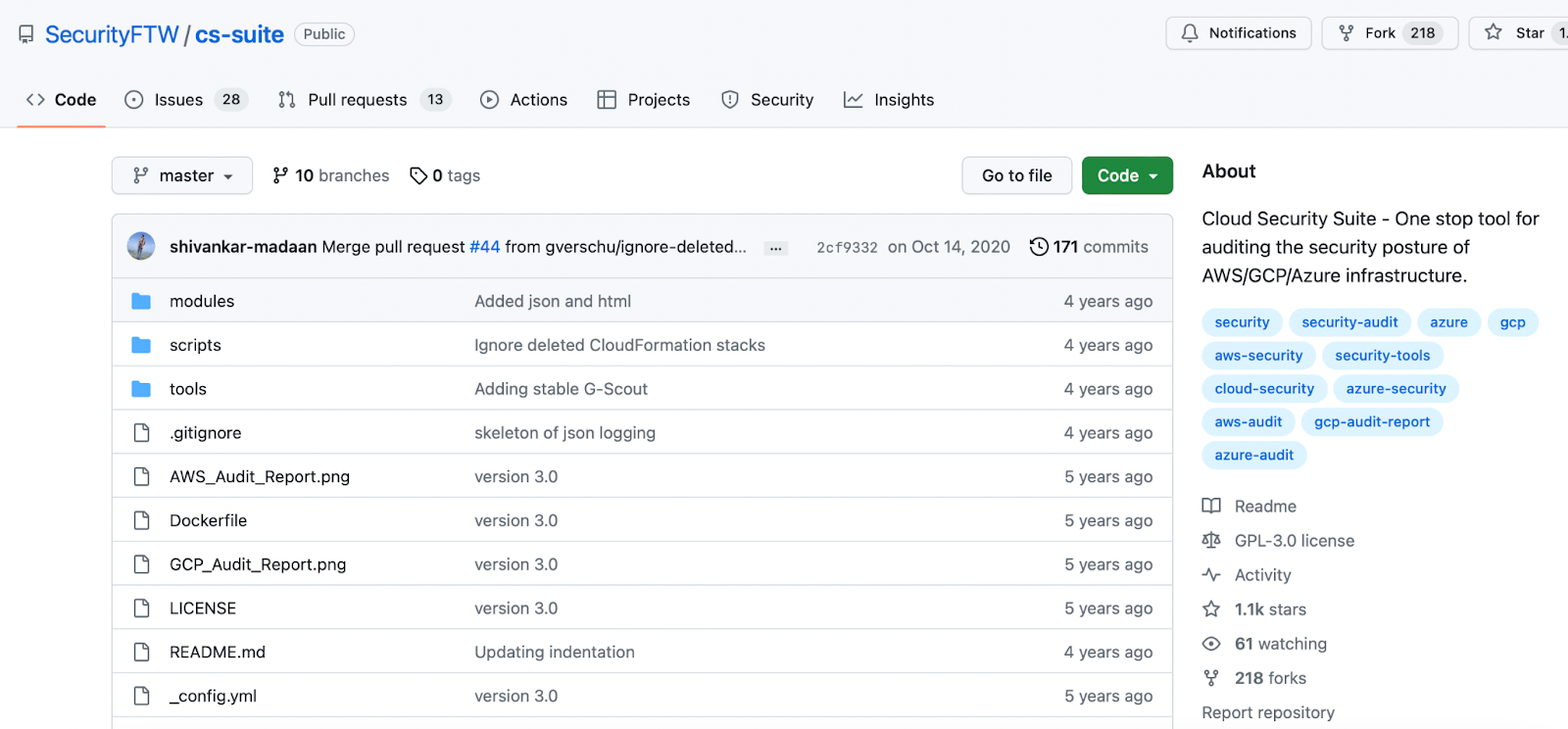View the Insights tab
1568x729 pixels.
tap(889, 100)
